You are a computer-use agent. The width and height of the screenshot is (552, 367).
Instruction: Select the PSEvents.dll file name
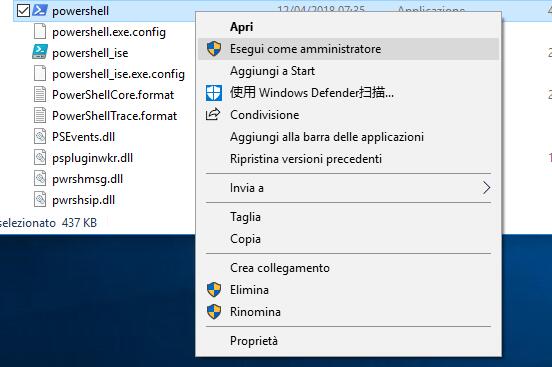click(83, 137)
